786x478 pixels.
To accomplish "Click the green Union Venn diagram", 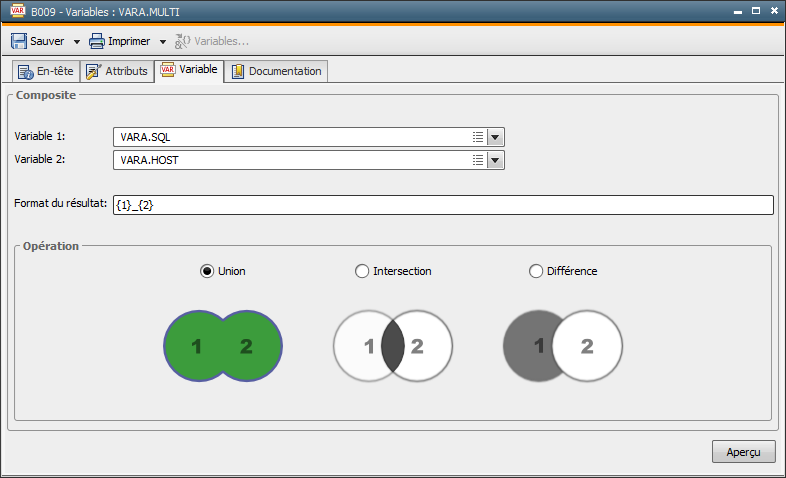I will pyautogui.click(x=223, y=346).
